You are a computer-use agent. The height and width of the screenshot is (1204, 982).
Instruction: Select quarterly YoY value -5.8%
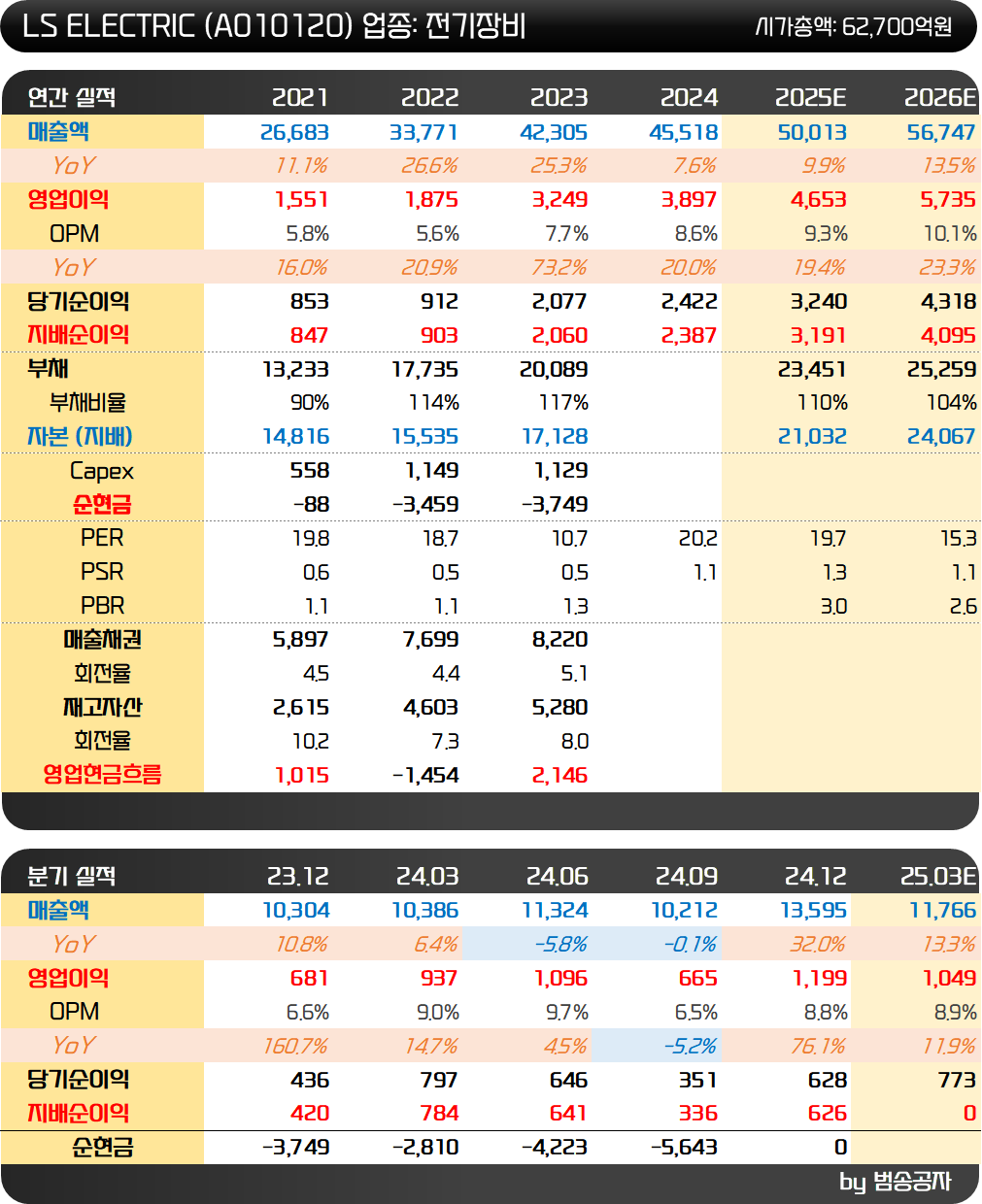[561, 945]
